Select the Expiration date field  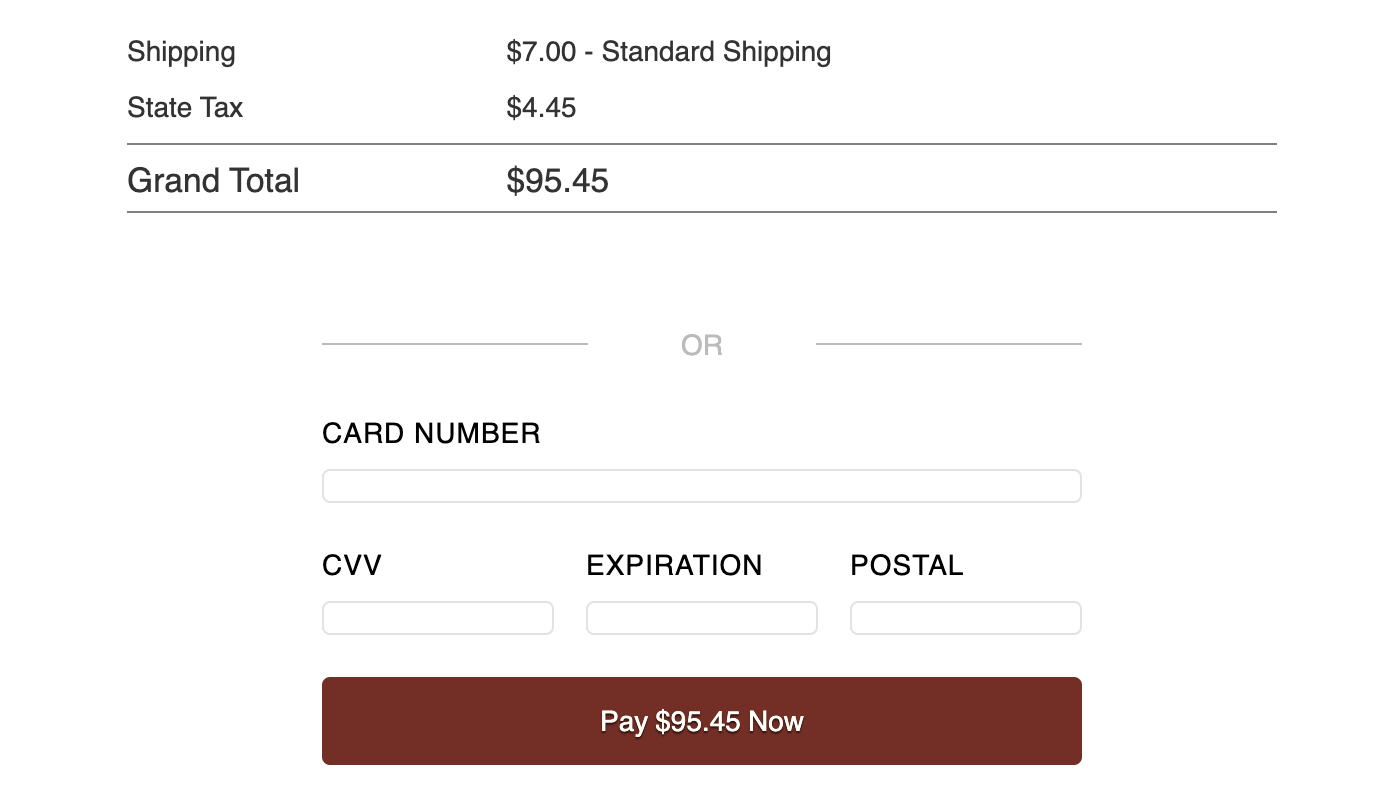point(701,618)
